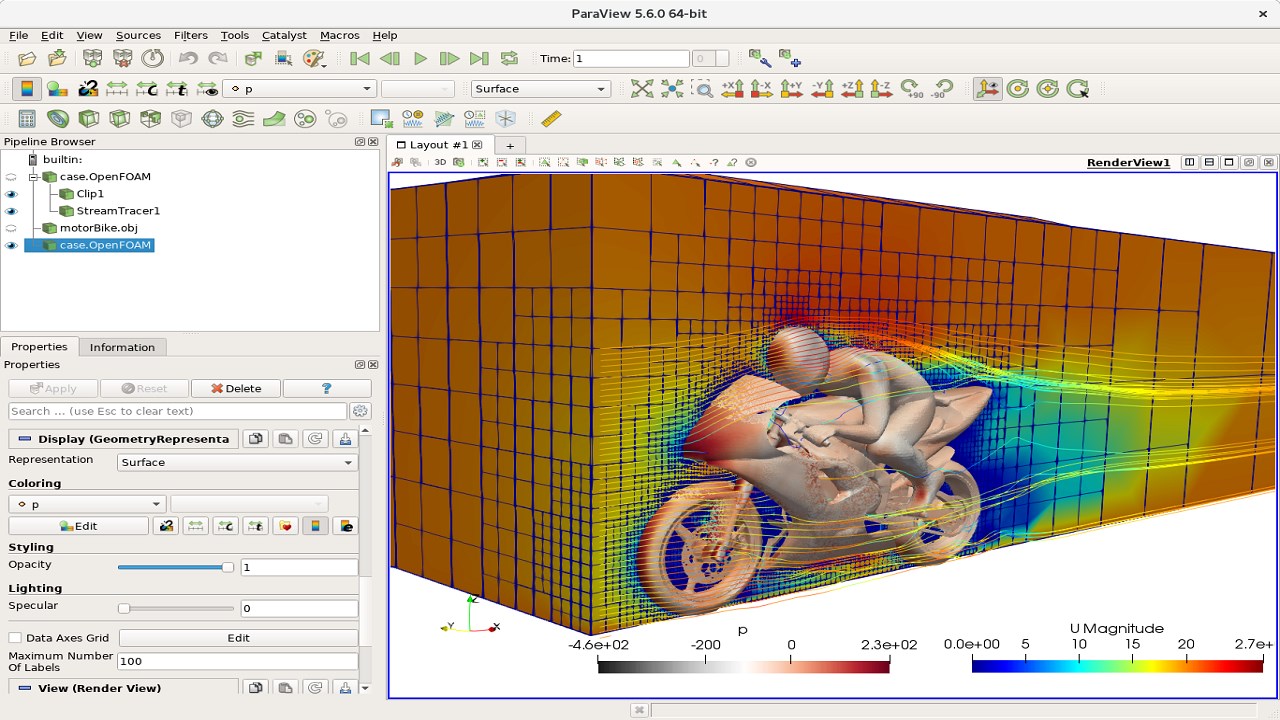Click the Delete button
Image resolution: width=1280 pixels, height=720 pixels.
coord(236,388)
